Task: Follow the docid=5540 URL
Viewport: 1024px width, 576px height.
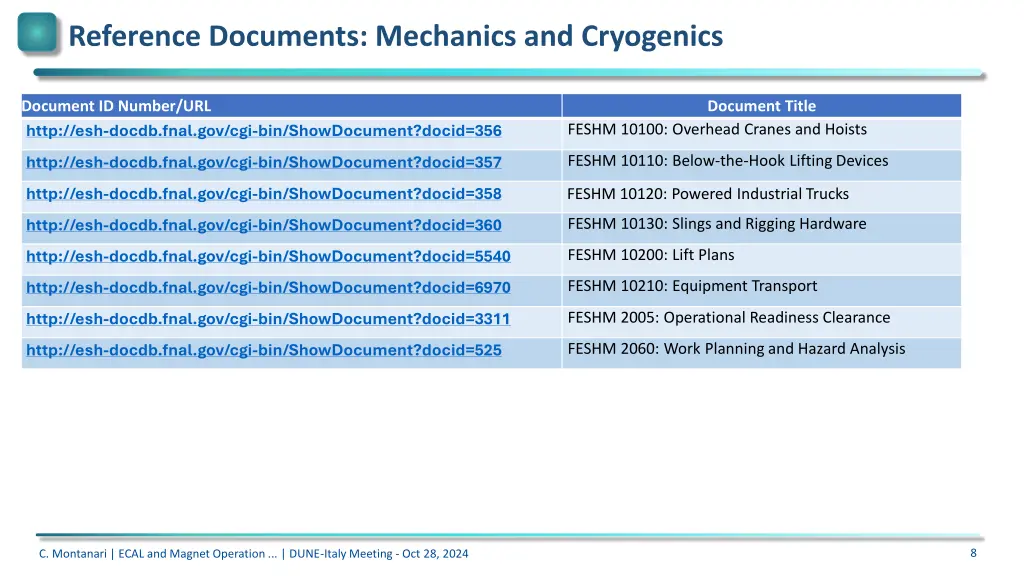Action: coord(268,257)
